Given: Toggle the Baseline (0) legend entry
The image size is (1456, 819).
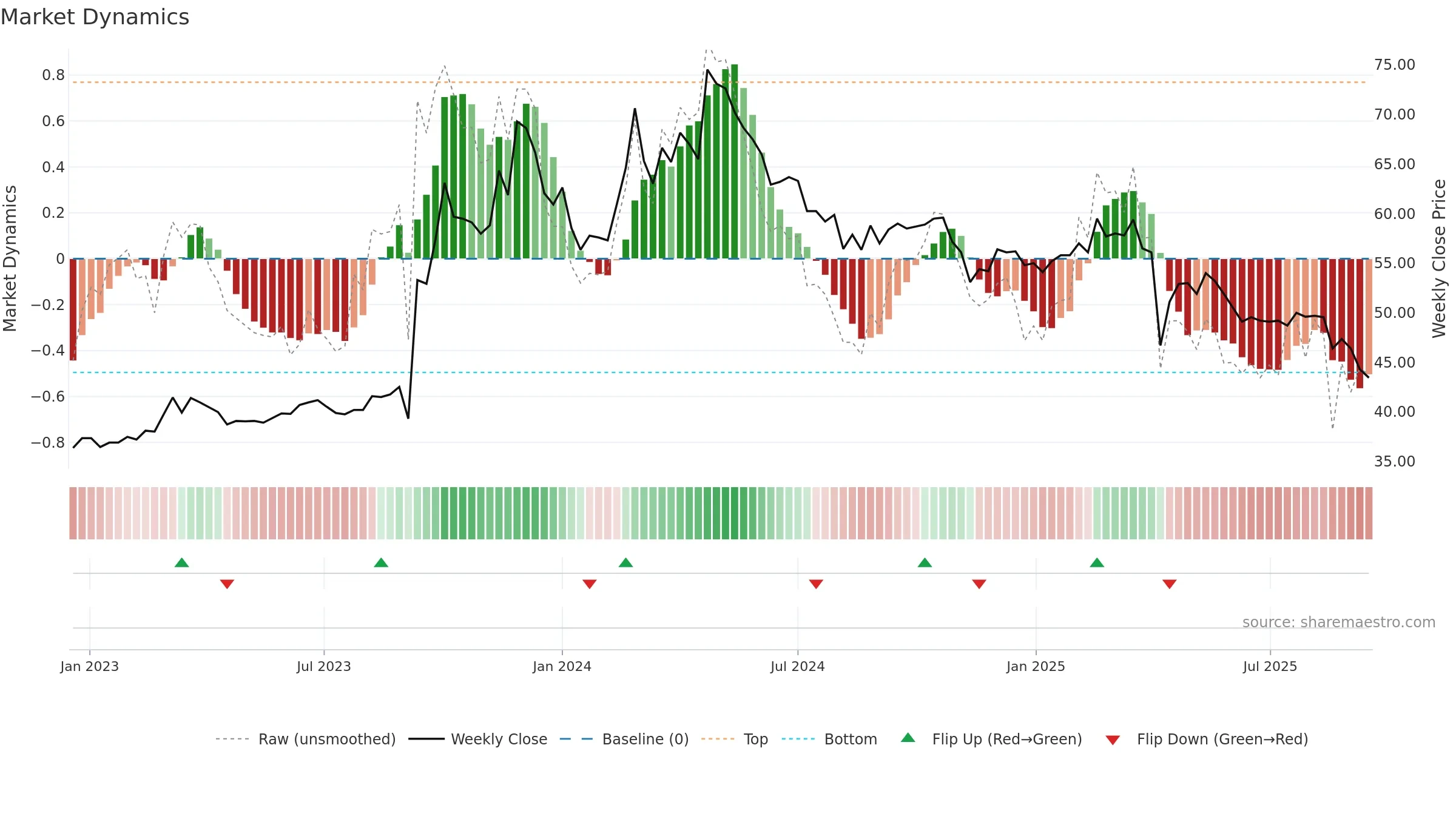Looking at the screenshot, I should pyautogui.click(x=624, y=739).
